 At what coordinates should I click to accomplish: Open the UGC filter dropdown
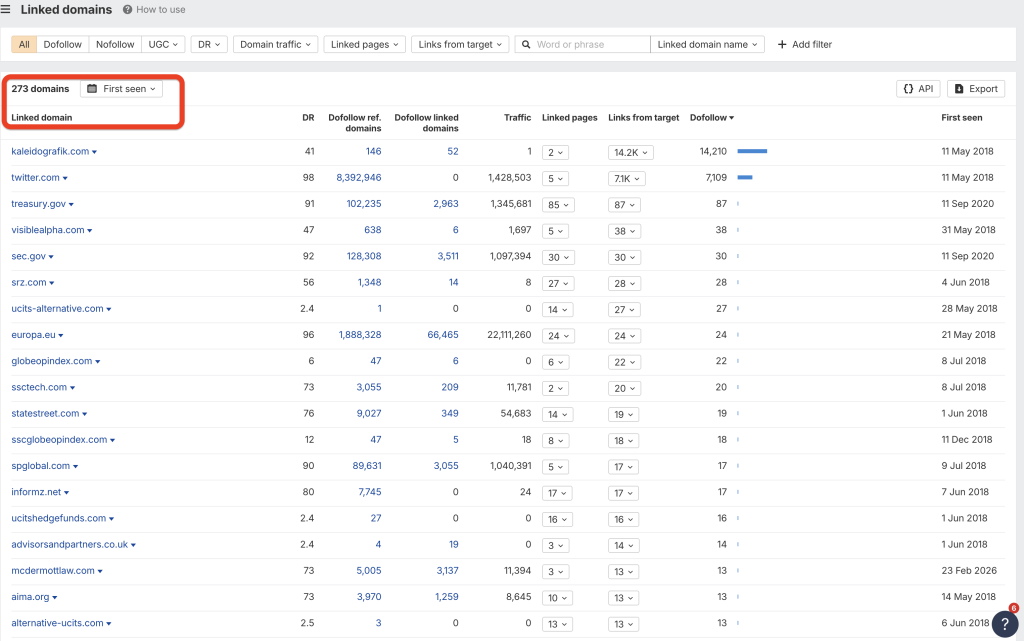point(163,44)
